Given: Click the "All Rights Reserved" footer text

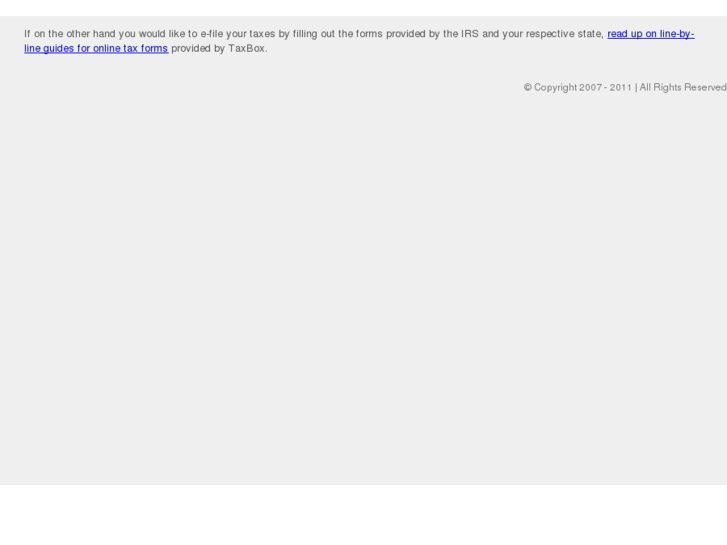Looking at the screenshot, I should coord(683,87).
